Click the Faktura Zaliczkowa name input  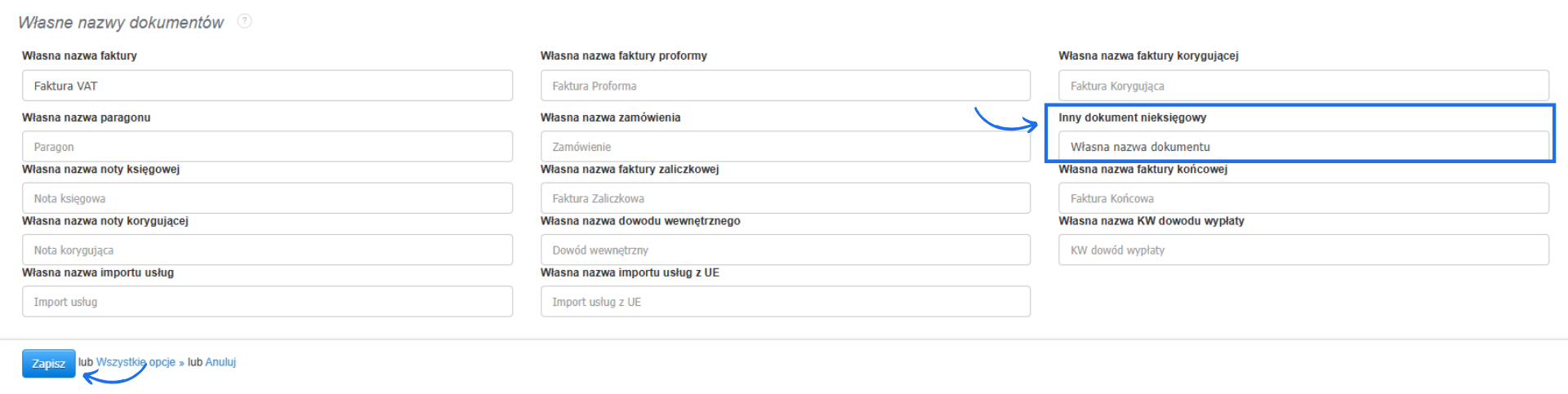coord(785,198)
